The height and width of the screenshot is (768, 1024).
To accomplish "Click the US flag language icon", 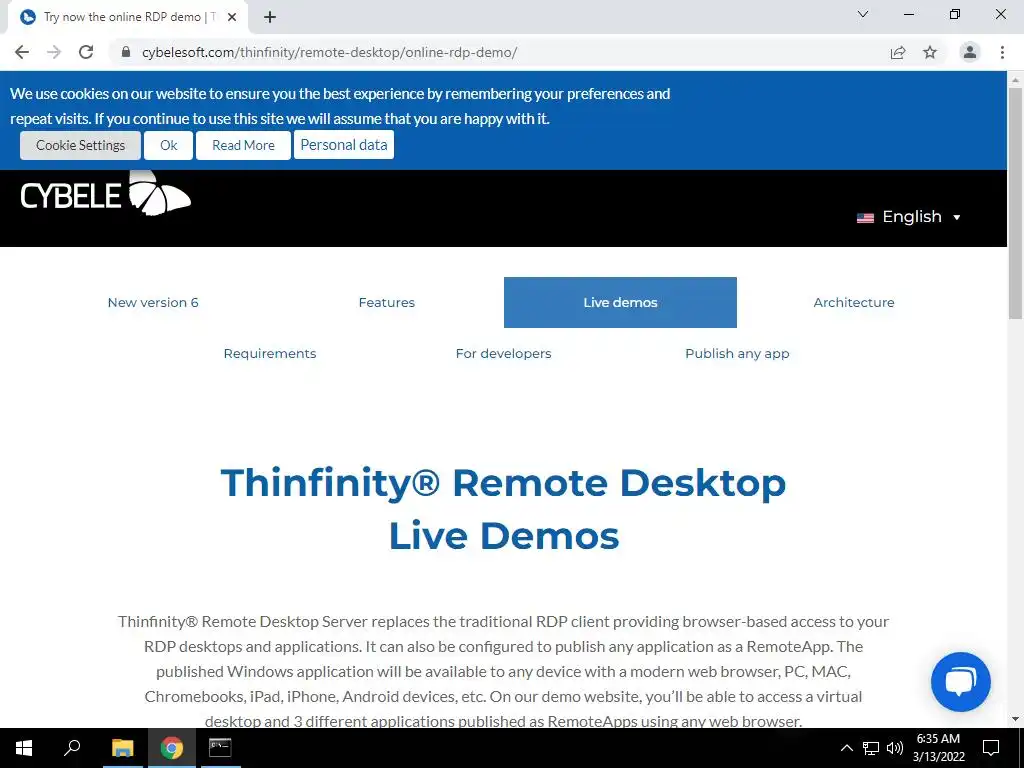I will (x=865, y=218).
